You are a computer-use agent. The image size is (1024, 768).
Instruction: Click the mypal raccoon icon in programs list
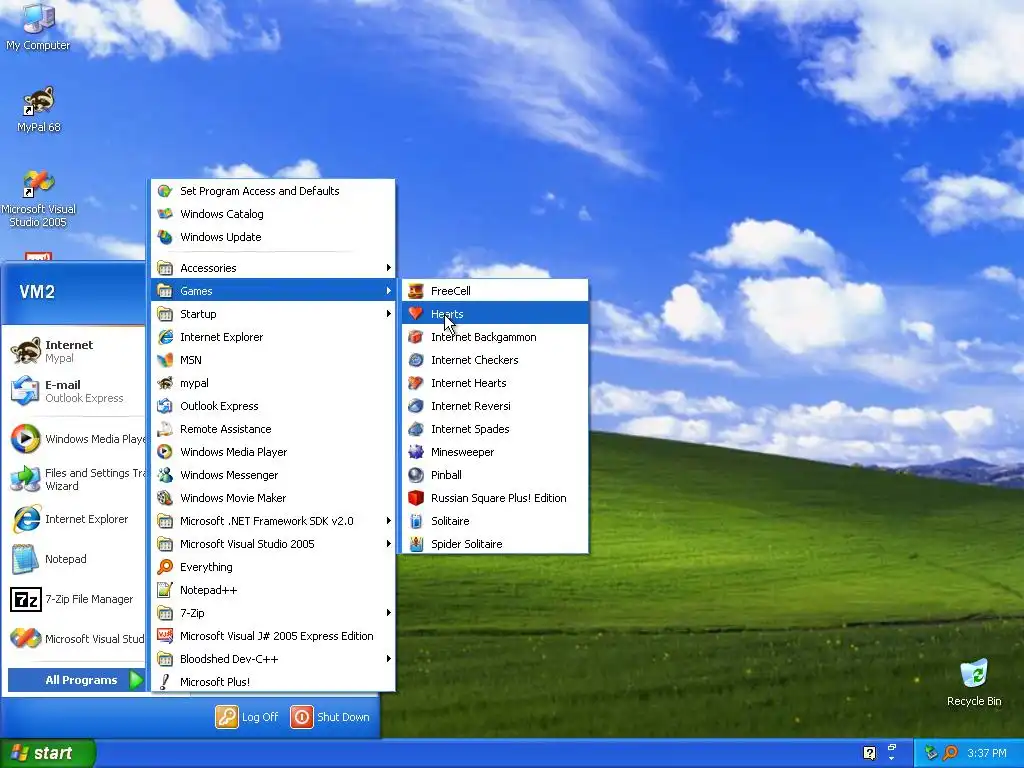pyautogui.click(x=165, y=383)
